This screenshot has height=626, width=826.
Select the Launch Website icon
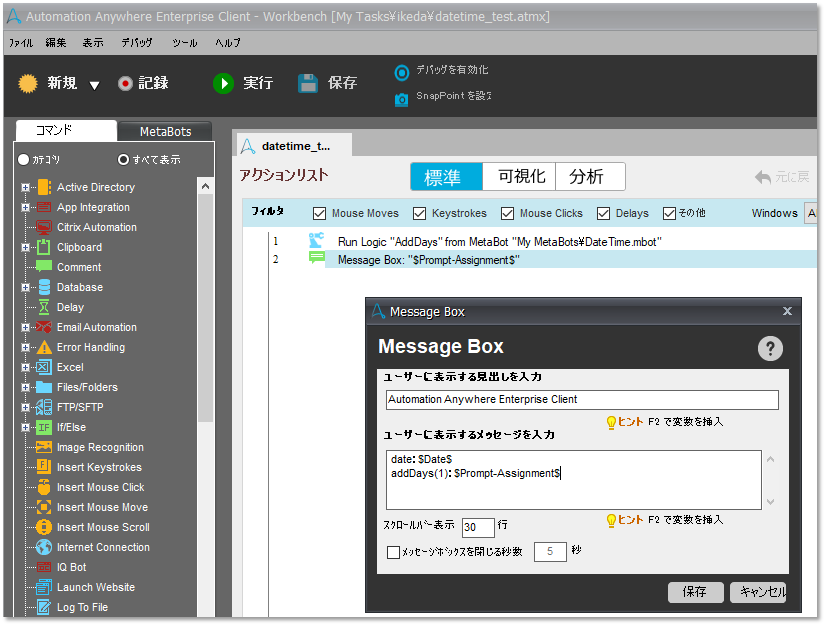click(x=44, y=588)
